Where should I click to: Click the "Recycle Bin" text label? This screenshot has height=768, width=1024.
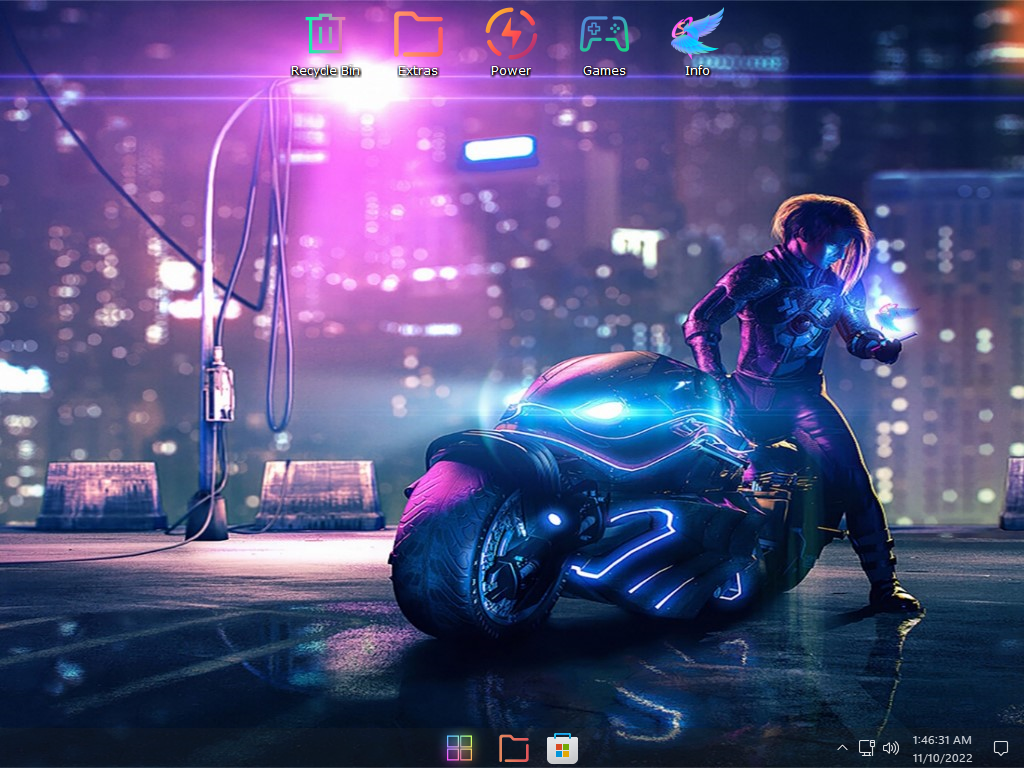coord(325,71)
